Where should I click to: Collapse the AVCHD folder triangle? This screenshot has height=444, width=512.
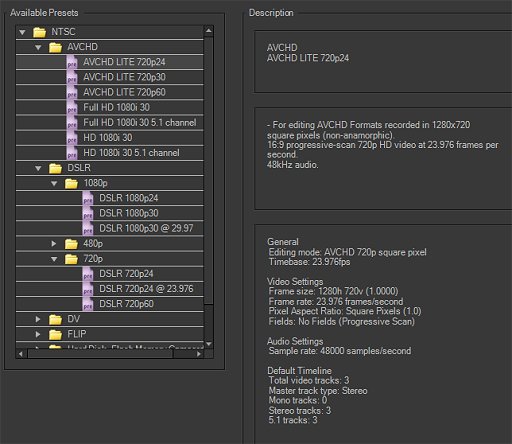click(x=38, y=47)
